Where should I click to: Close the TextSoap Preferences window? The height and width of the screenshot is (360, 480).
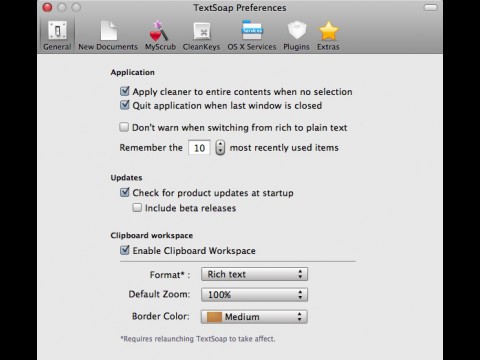[x=47, y=7]
